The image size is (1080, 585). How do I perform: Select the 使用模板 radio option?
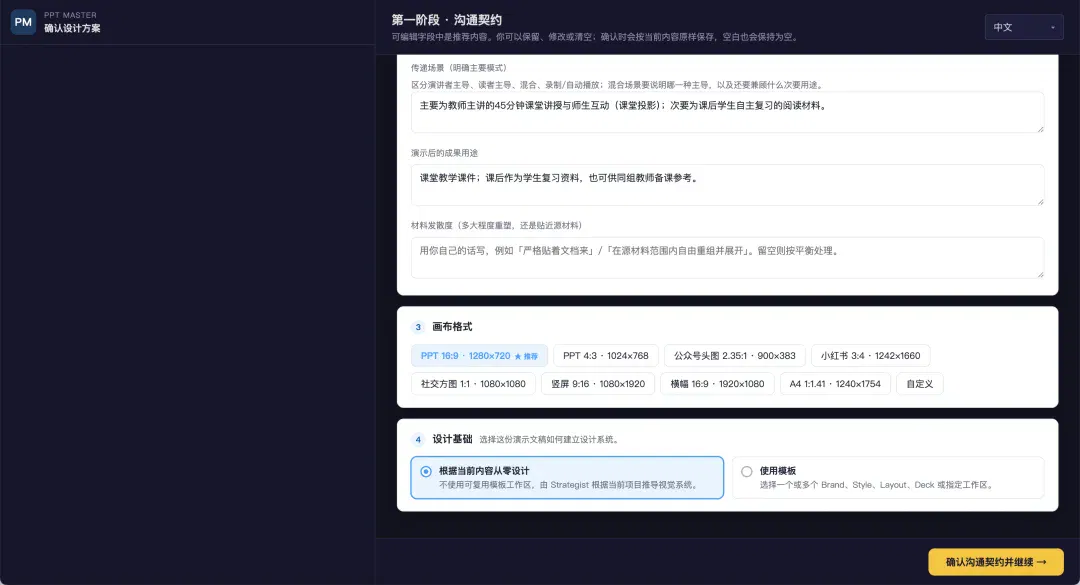tap(888, 478)
